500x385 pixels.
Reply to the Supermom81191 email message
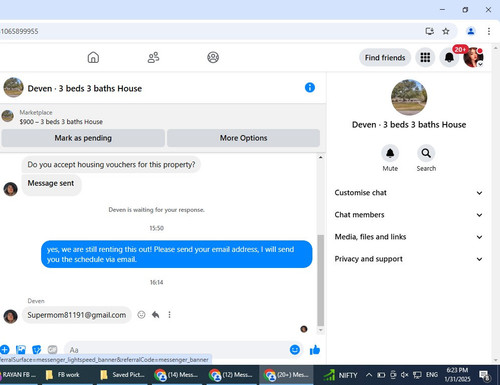[156, 315]
